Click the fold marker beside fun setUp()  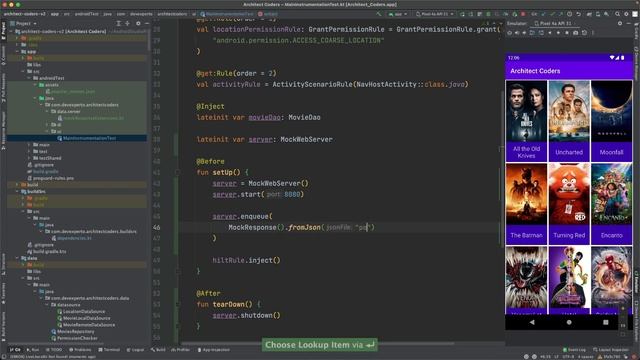pos(178,172)
